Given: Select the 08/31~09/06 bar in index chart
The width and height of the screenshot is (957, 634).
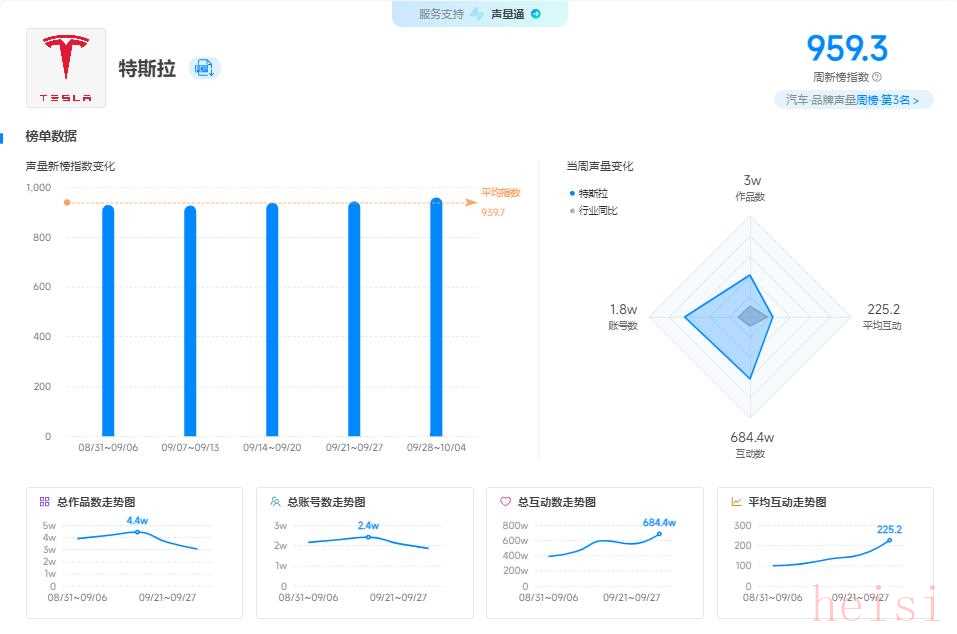Looking at the screenshot, I should 108,320.
